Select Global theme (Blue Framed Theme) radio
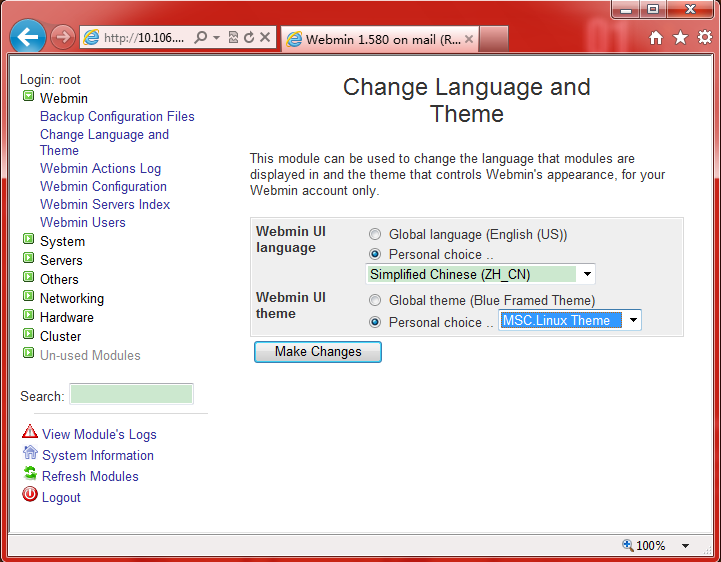721x562 pixels. pos(375,300)
